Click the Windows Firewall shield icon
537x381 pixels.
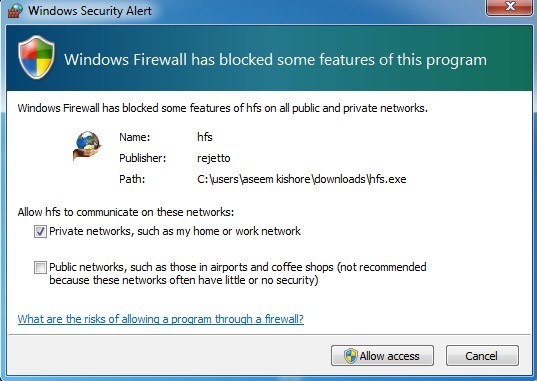click(36, 57)
